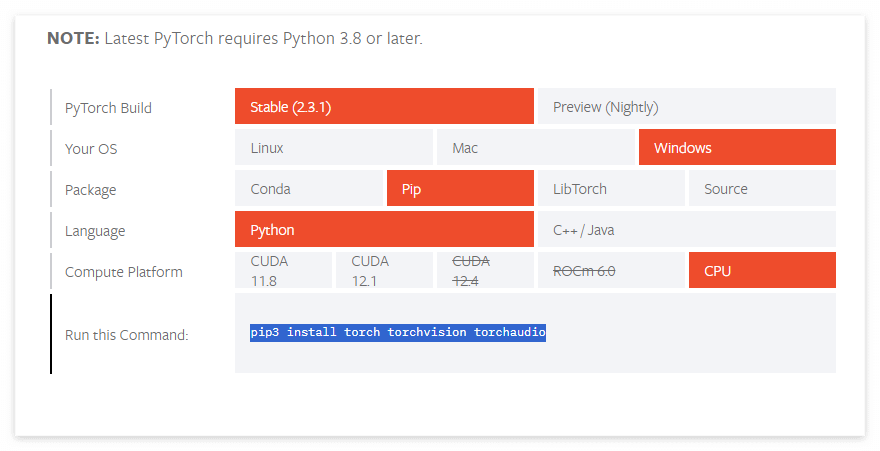Select Windows as your OS
880x451 pixels.
[x=737, y=148]
